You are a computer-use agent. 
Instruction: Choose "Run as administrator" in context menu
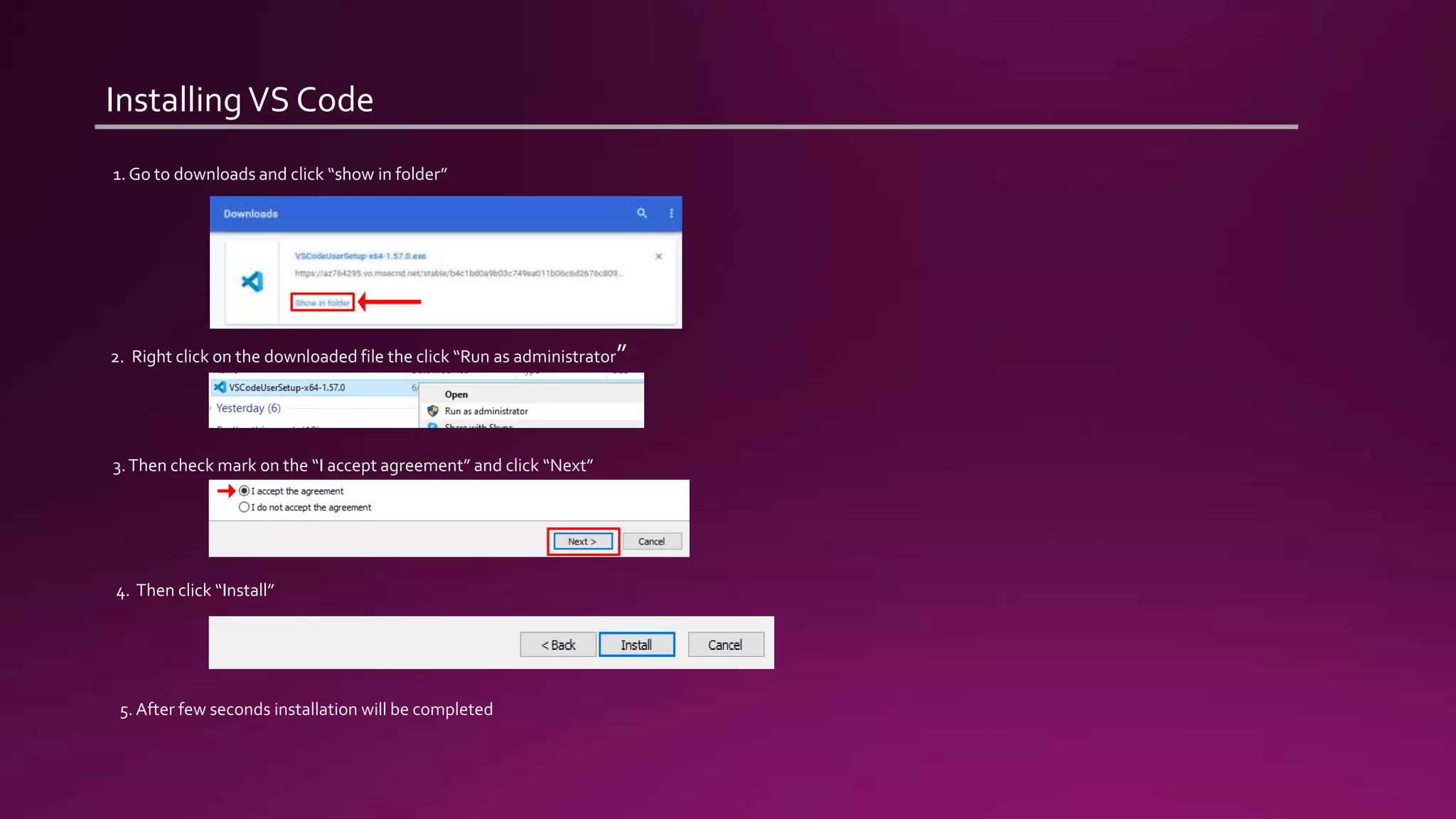(486, 411)
